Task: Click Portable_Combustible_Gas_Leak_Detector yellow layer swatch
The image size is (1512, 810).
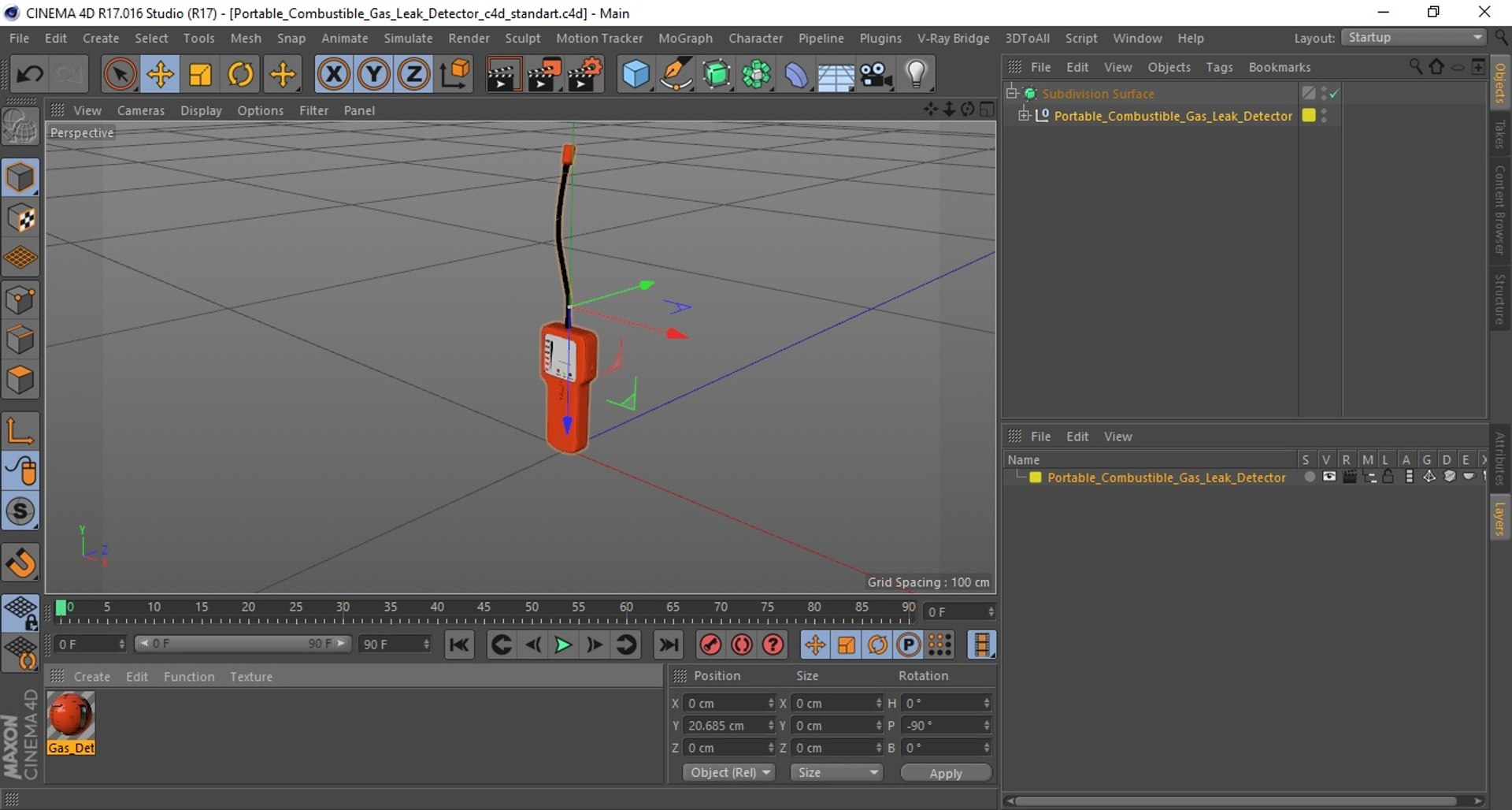Action: point(1309,115)
